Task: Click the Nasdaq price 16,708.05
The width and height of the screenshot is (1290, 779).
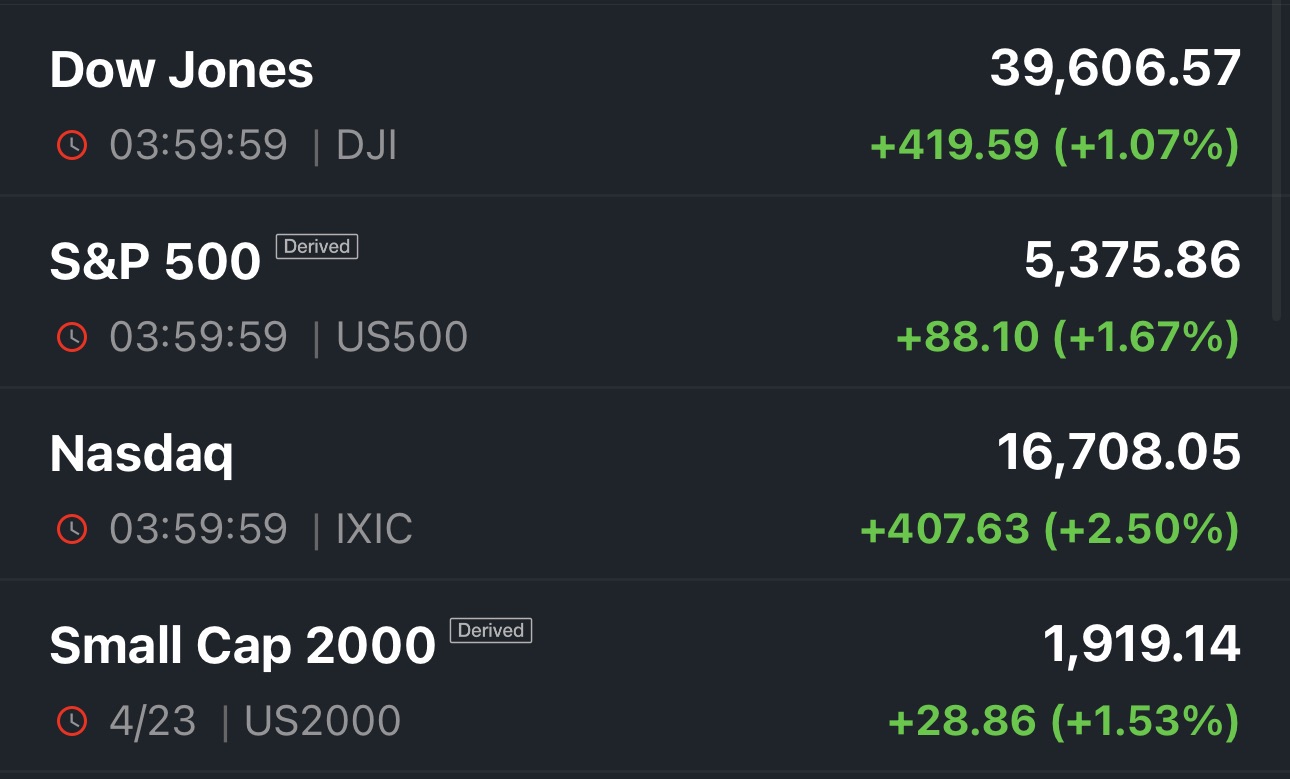Action: pos(1118,452)
